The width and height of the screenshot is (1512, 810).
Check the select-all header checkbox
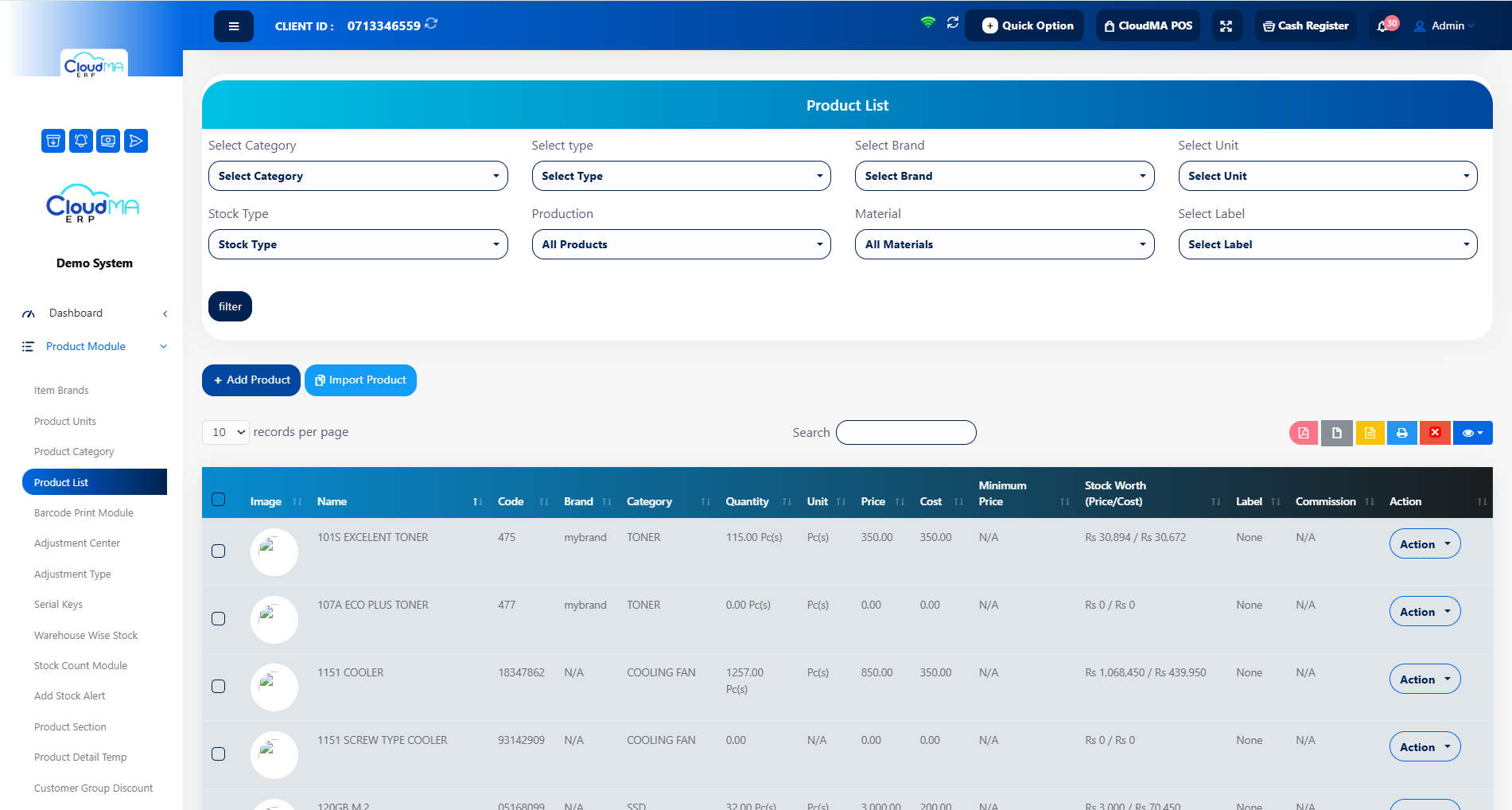pyautogui.click(x=219, y=500)
